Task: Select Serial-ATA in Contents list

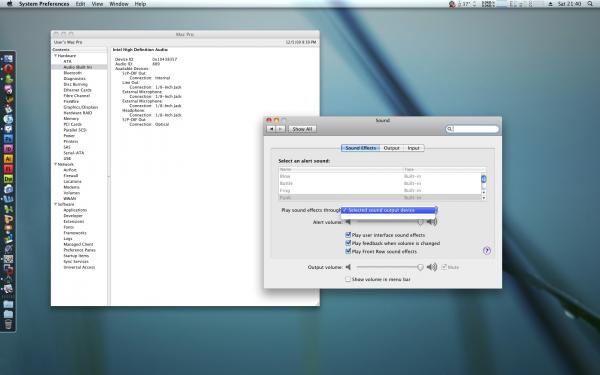Action: click(x=73, y=153)
